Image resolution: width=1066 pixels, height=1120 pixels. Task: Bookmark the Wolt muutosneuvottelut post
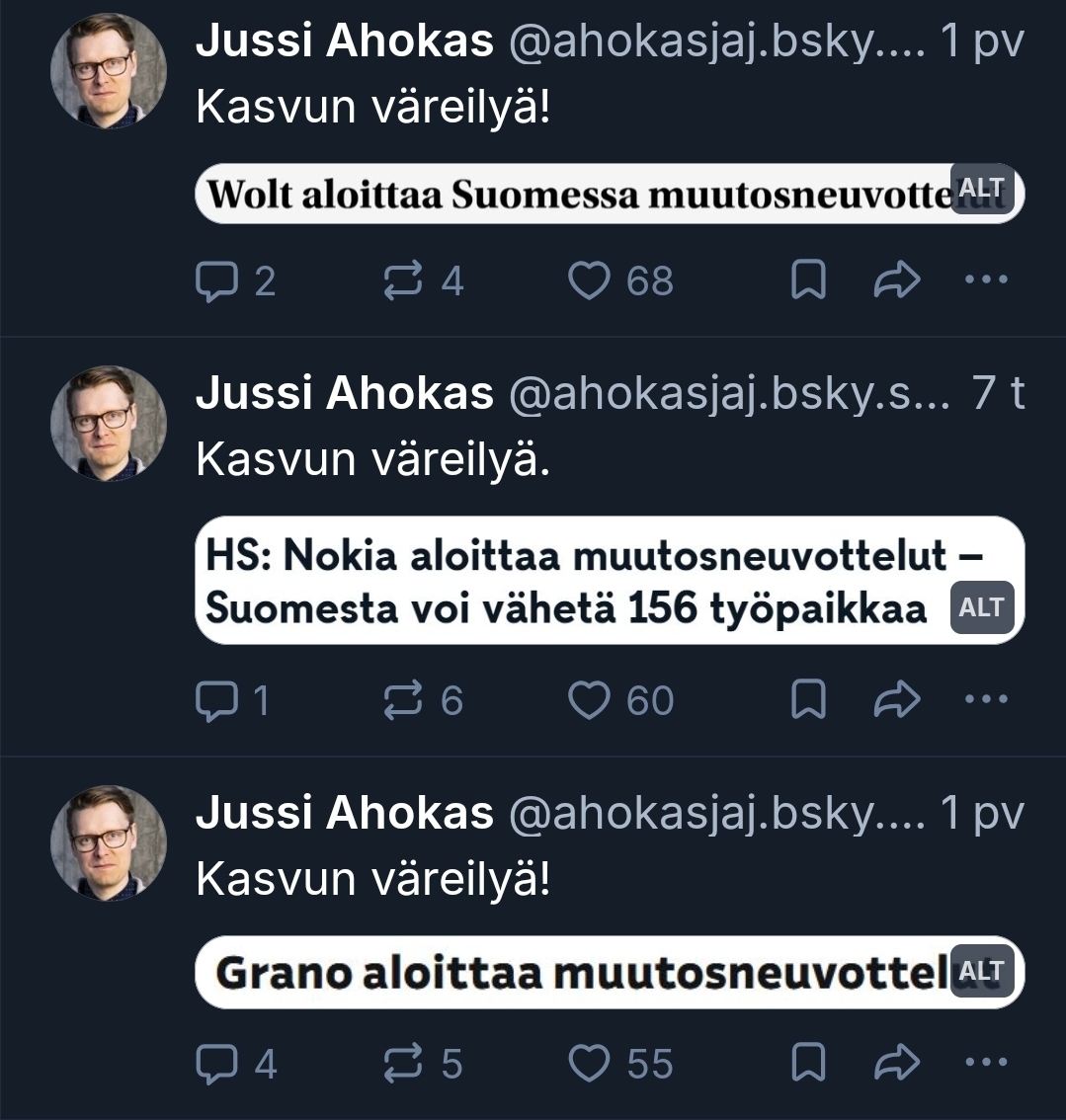tap(808, 281)
